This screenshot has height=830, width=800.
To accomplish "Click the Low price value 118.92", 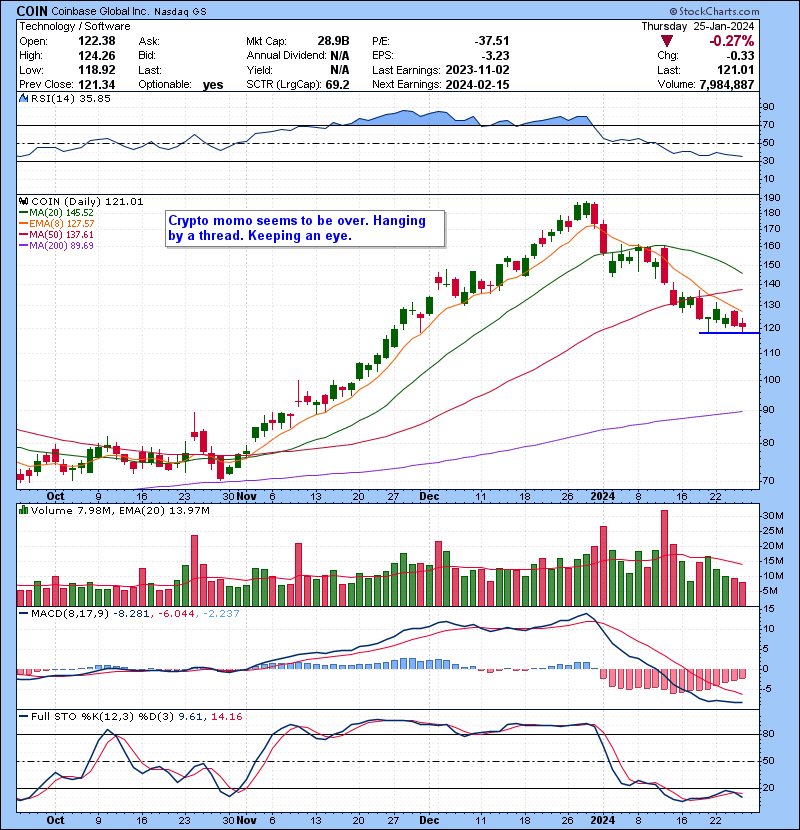I will coord(97,70).
